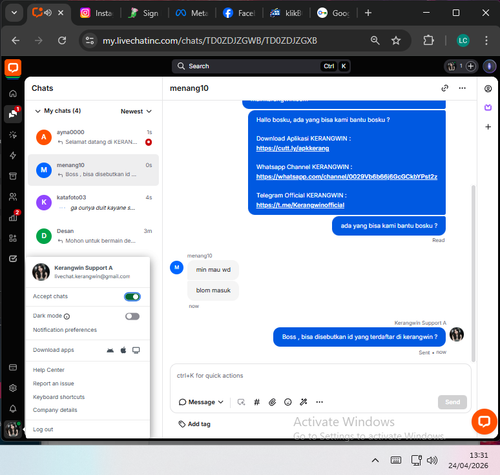Click the Send button

pos(452,402)
